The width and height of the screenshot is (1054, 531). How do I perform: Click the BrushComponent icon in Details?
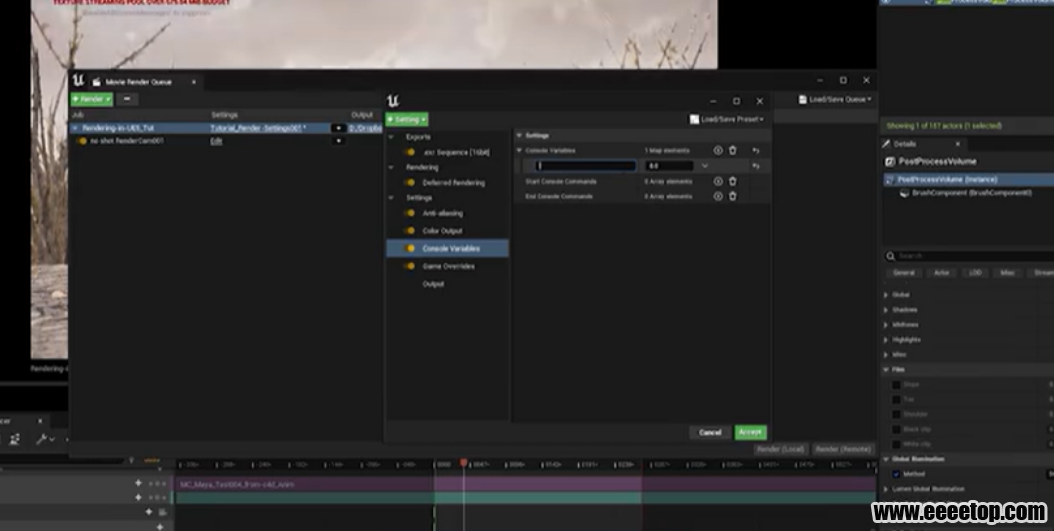904,193
